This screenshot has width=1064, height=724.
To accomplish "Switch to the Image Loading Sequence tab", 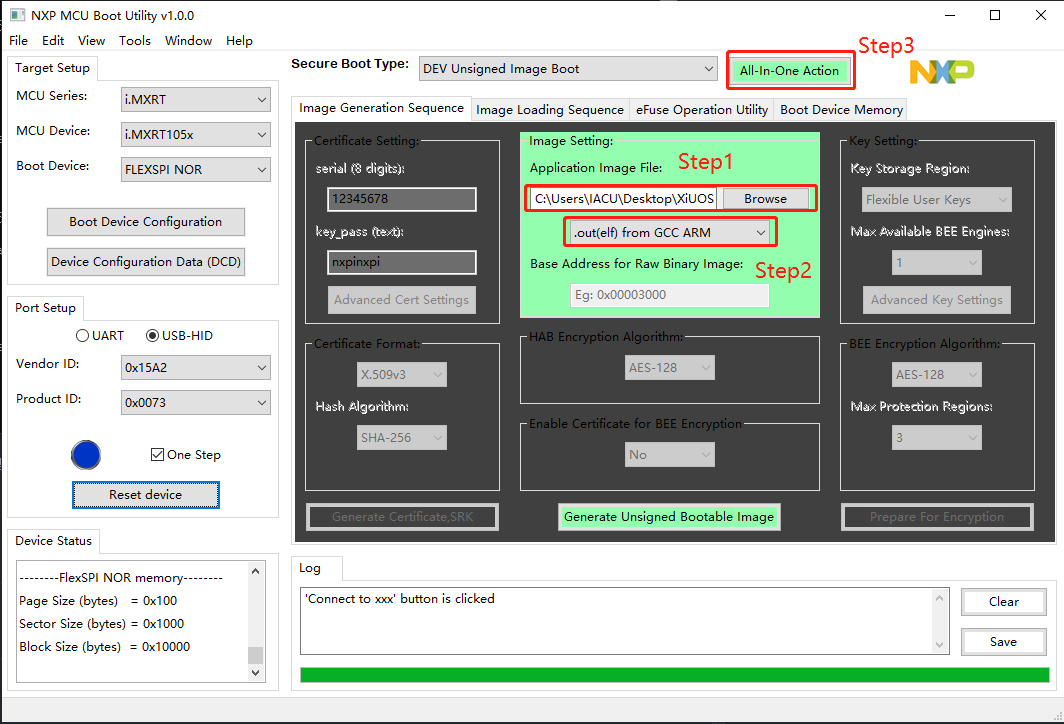I will [x=550, y=110].
